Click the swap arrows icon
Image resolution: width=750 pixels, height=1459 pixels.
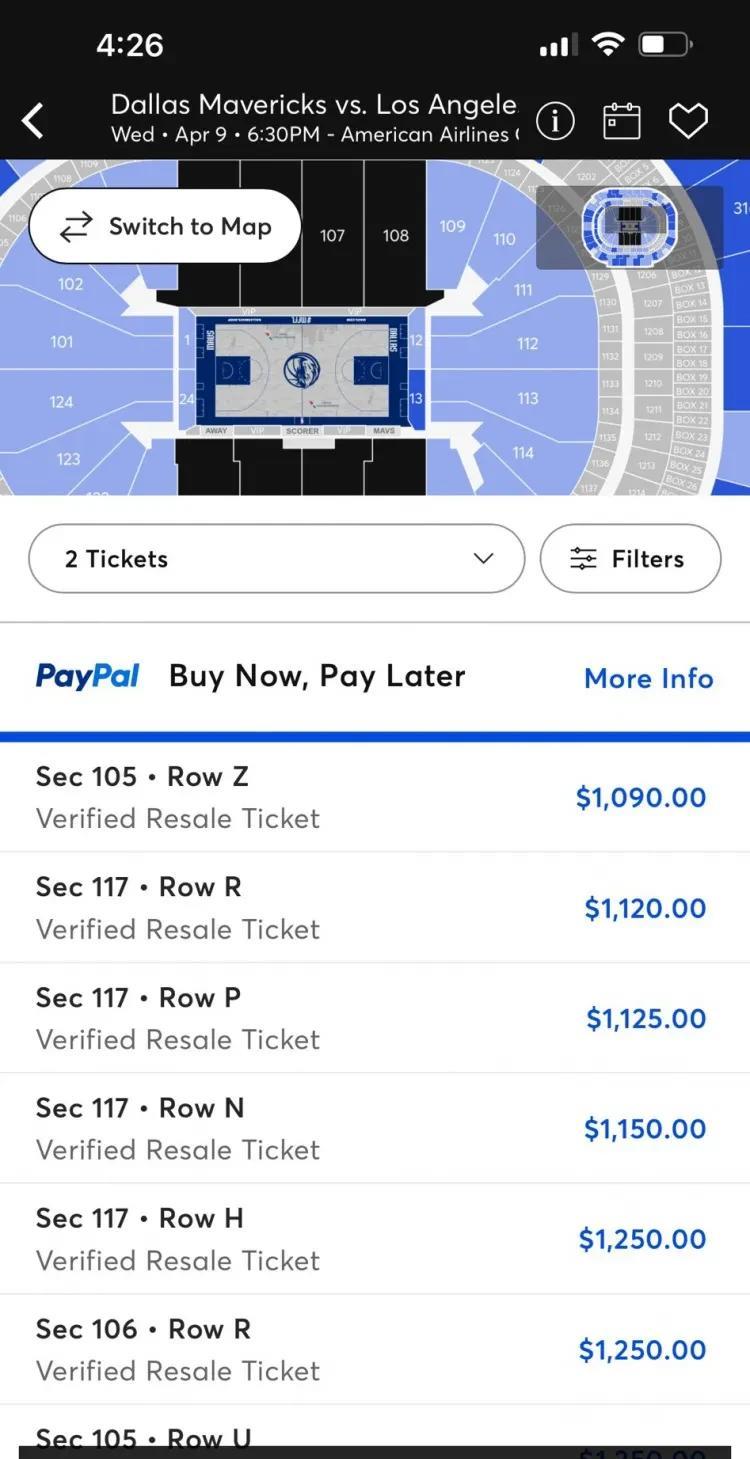(76, 227)
